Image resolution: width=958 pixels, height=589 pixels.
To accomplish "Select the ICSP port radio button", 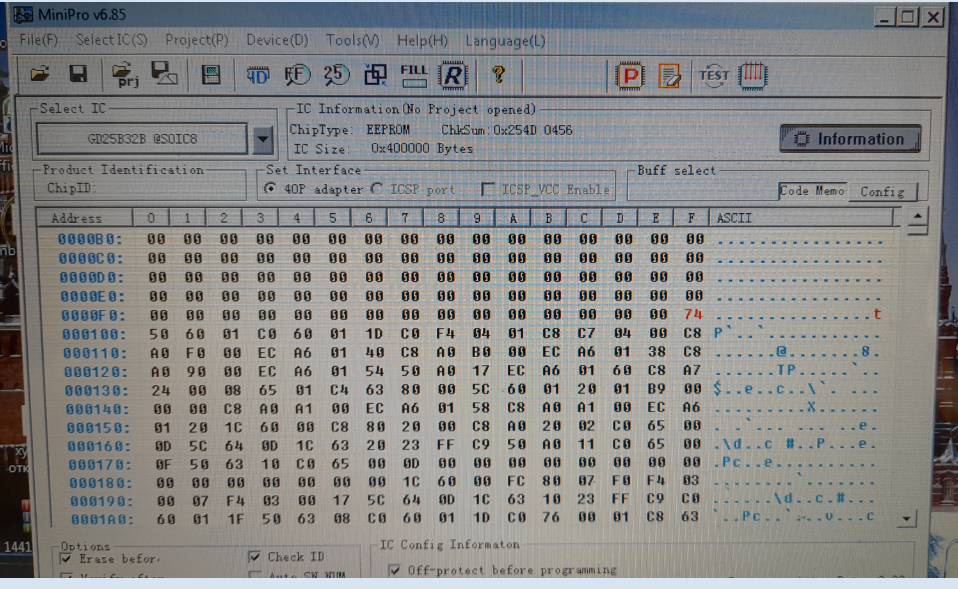I will (377, 189).
